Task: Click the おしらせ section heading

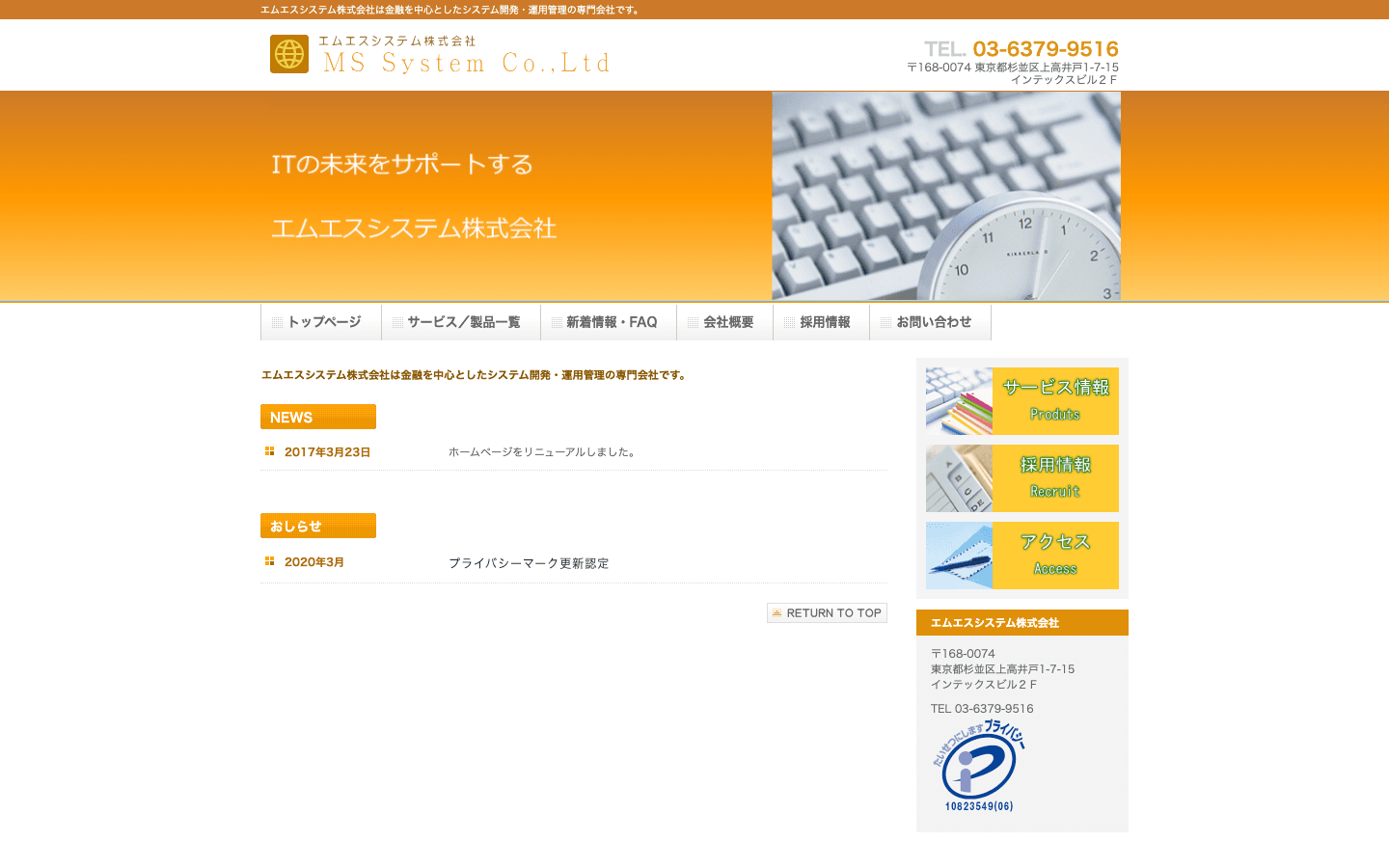Action: point(318,526)
